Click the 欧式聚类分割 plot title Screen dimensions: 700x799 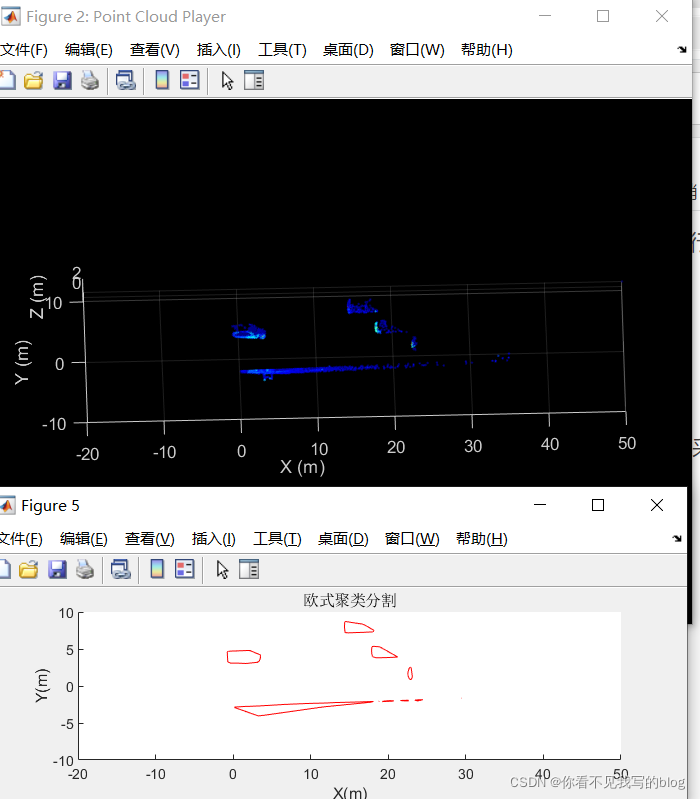coord(349,600)
